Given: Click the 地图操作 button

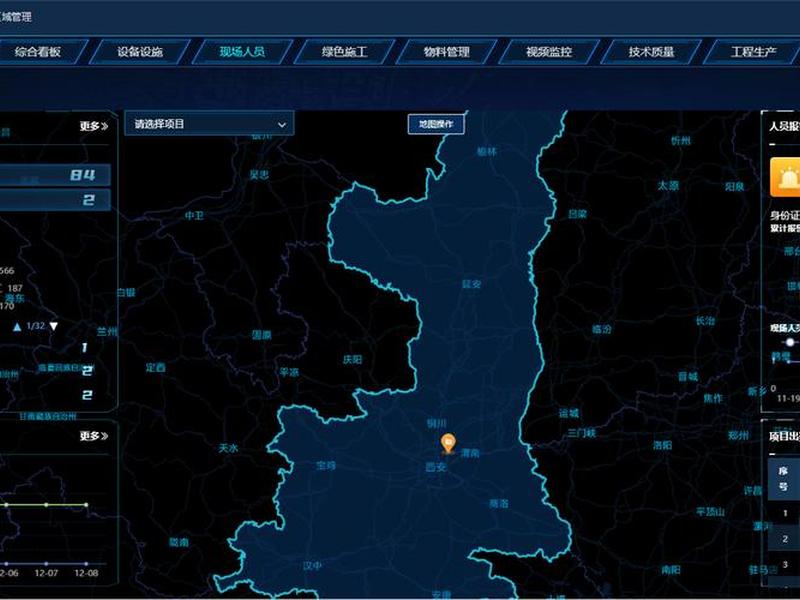Looking at the screenshot, I should 436,124.
